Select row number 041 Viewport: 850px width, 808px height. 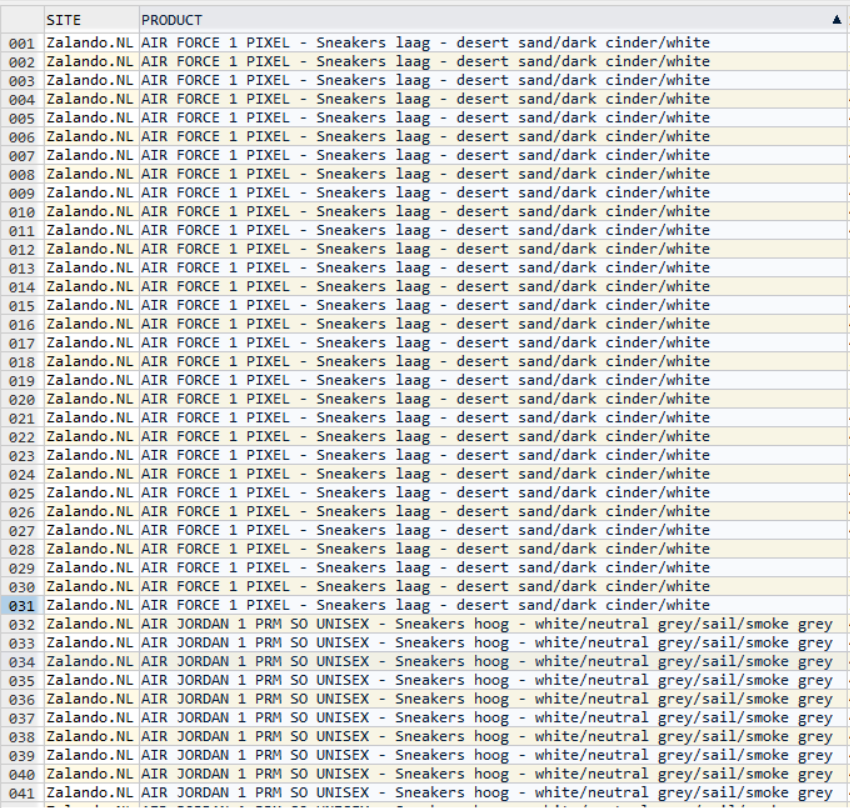22,793
